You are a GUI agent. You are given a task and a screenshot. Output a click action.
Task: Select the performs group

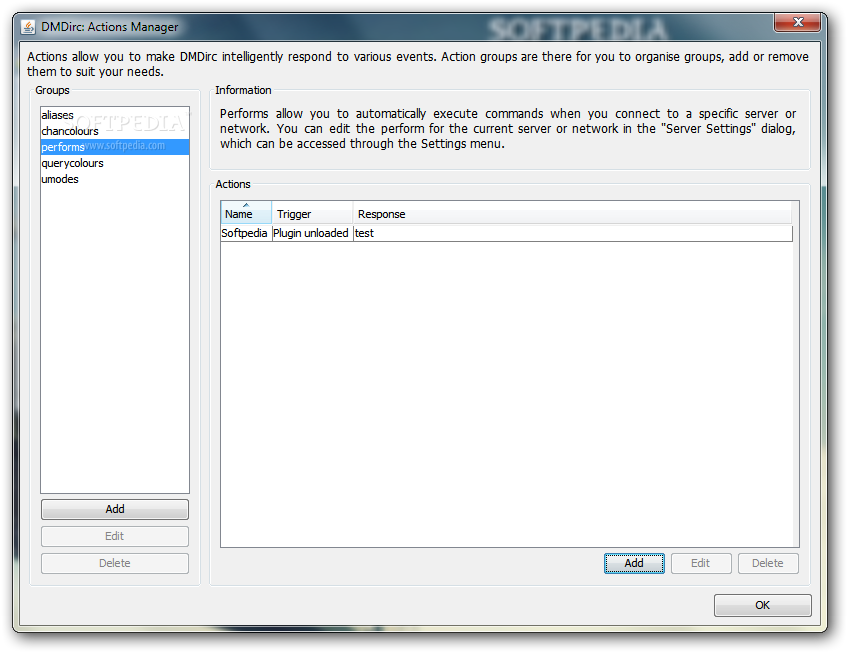(x=115, y=147)
